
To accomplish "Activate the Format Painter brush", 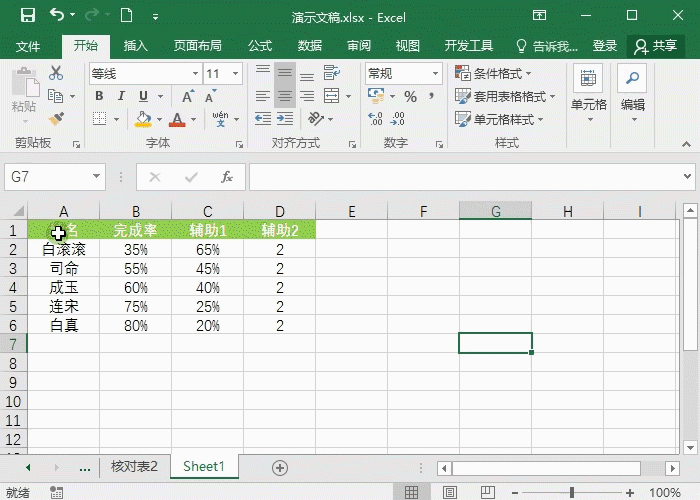I will pos(56,119).
